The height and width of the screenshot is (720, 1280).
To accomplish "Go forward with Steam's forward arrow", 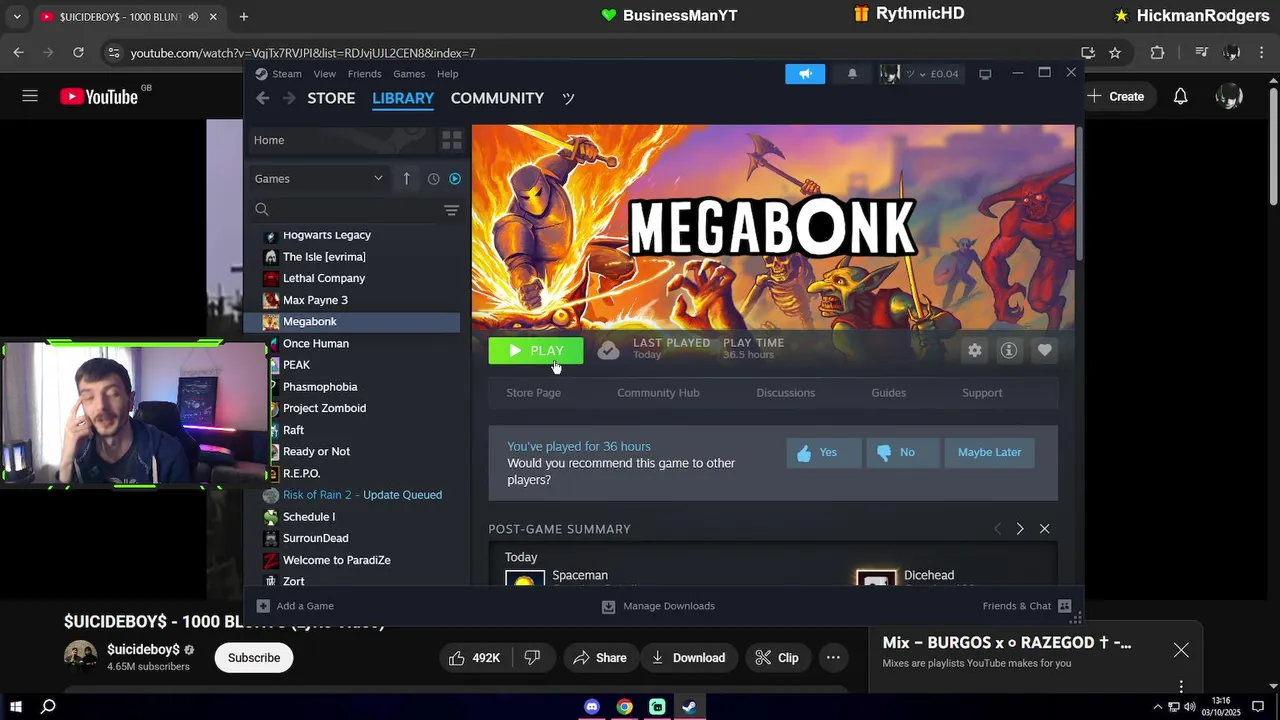I will click(289, 98).
